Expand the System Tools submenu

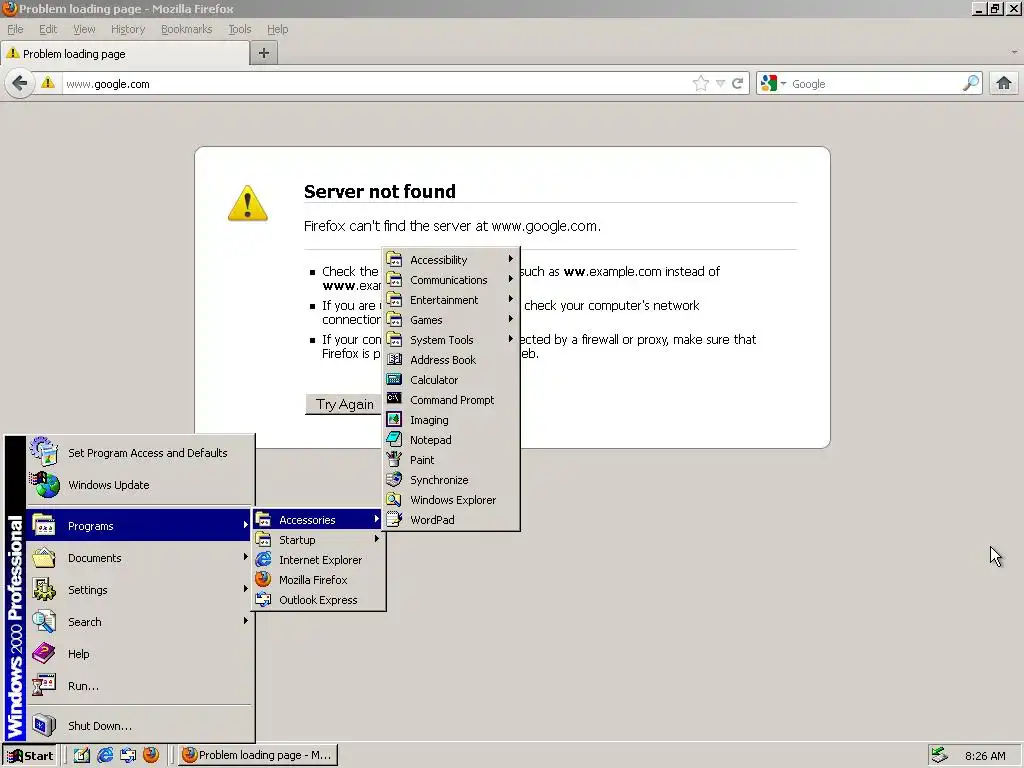[451, 340]
